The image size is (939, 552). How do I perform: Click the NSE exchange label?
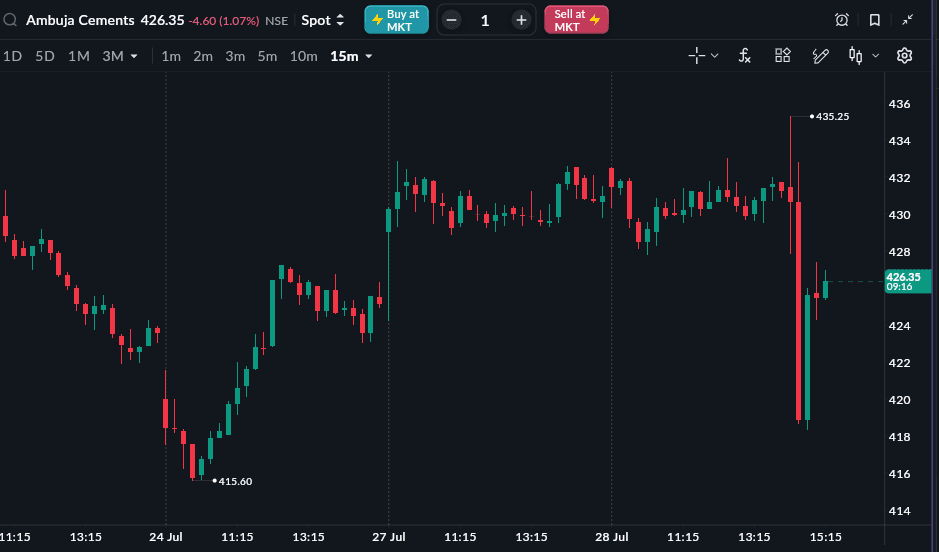277,21
